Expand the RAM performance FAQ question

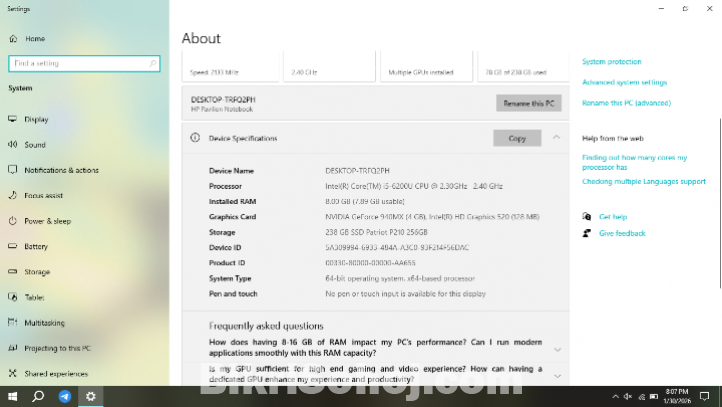point(557,350)
